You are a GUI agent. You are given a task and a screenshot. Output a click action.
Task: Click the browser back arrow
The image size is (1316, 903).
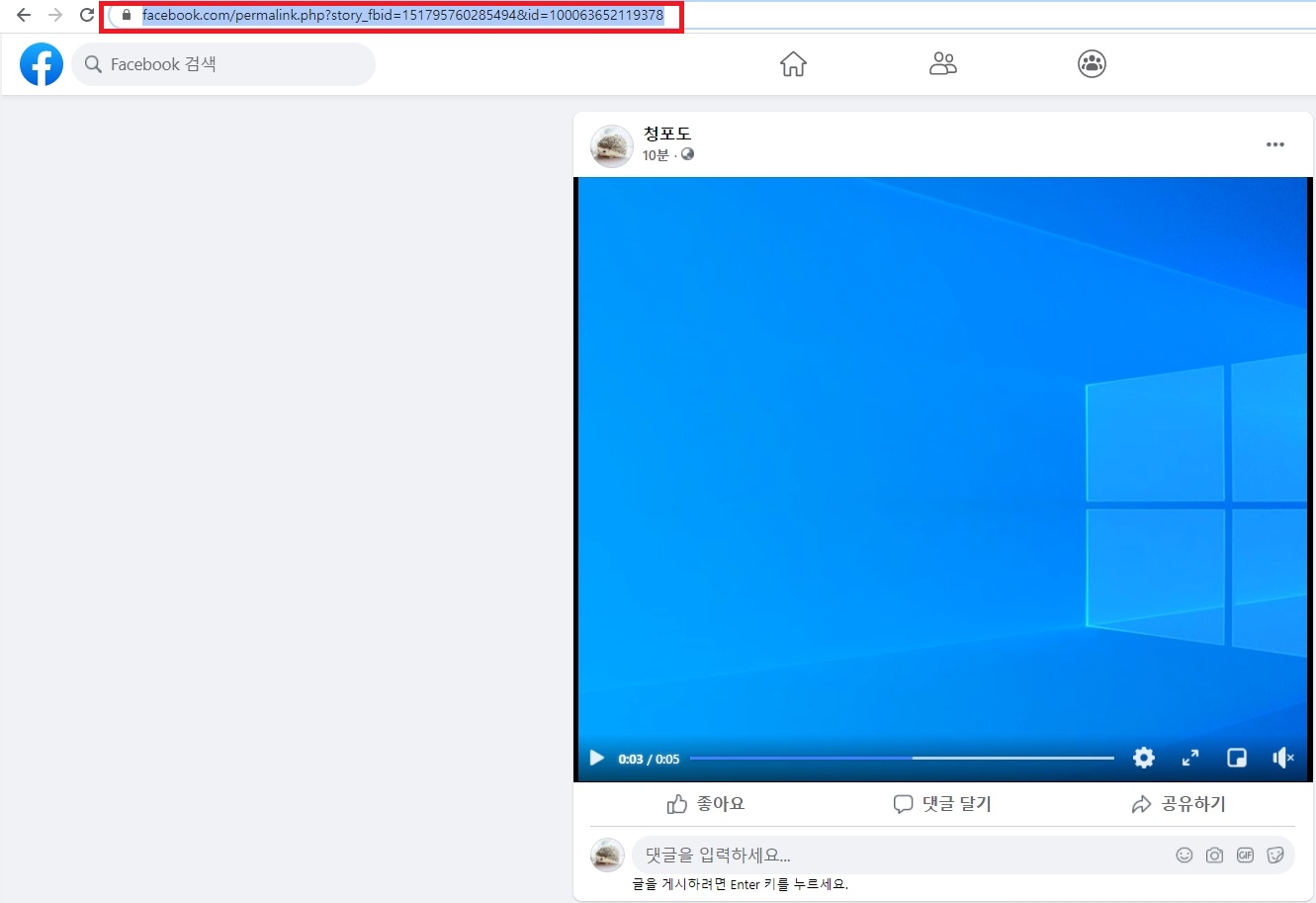[x=24, y=15]
